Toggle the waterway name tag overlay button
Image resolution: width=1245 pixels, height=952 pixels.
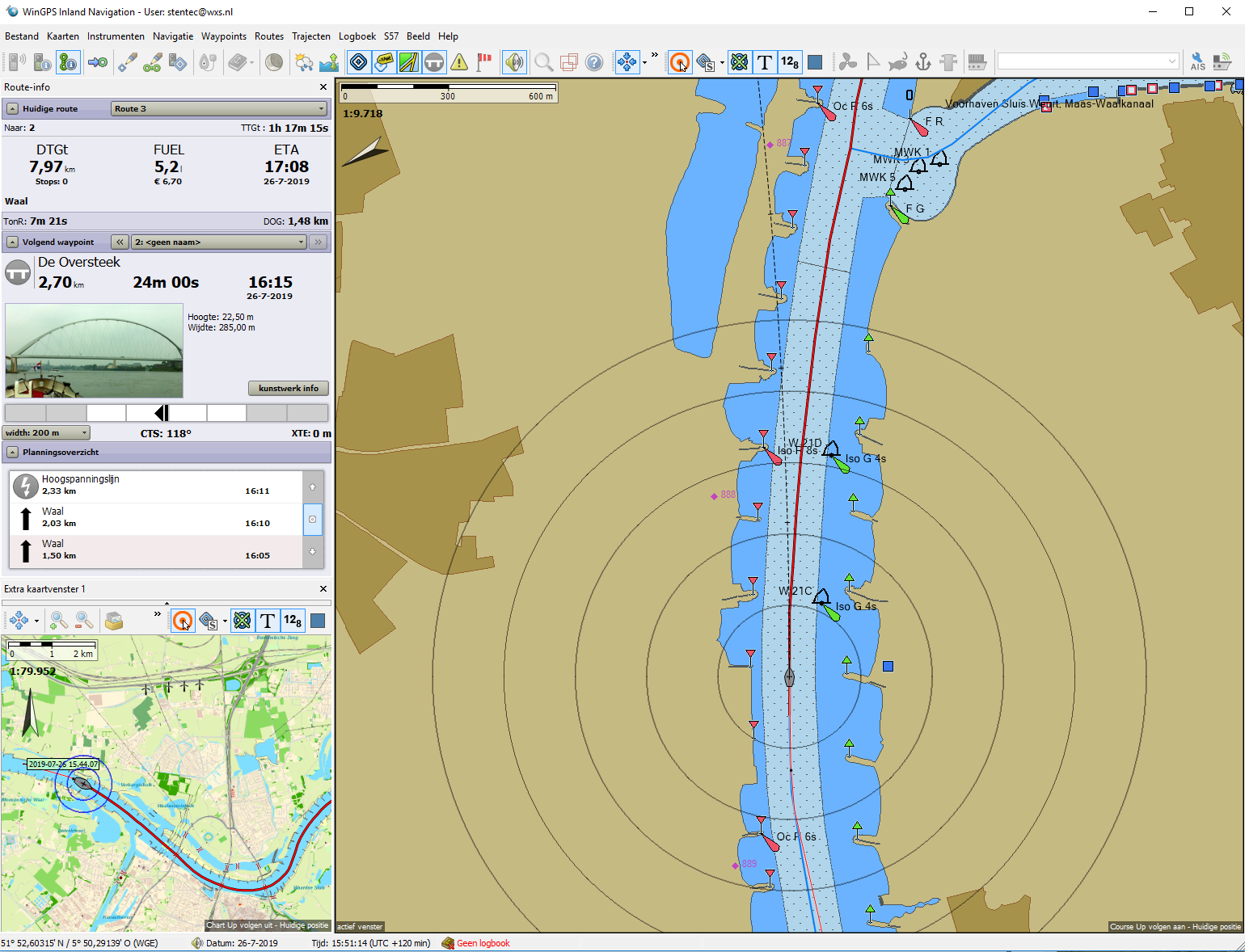coord(383,62)
